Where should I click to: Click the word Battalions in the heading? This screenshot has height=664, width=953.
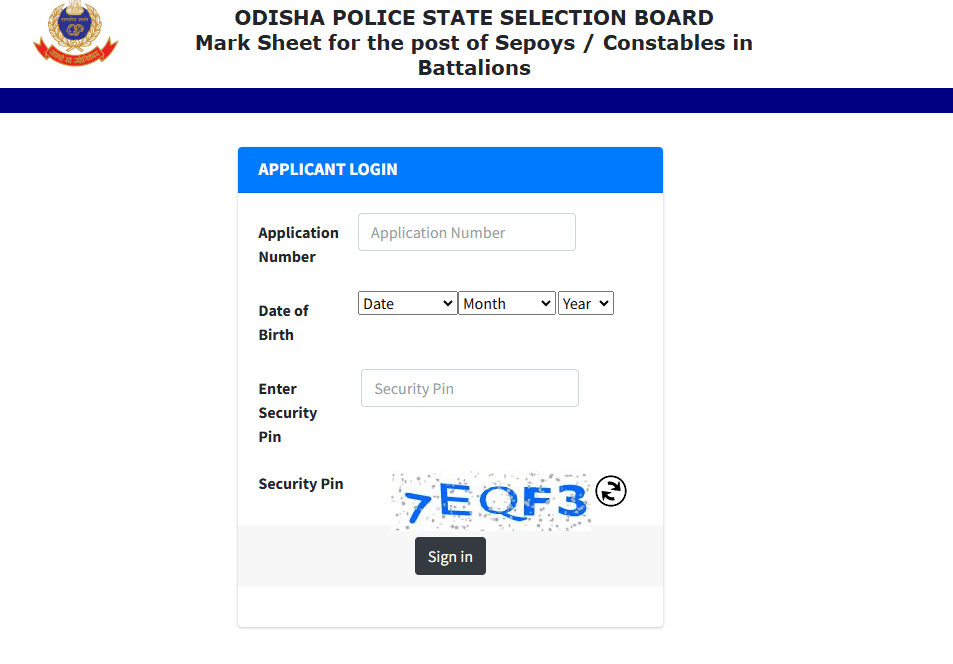(474, 68)
